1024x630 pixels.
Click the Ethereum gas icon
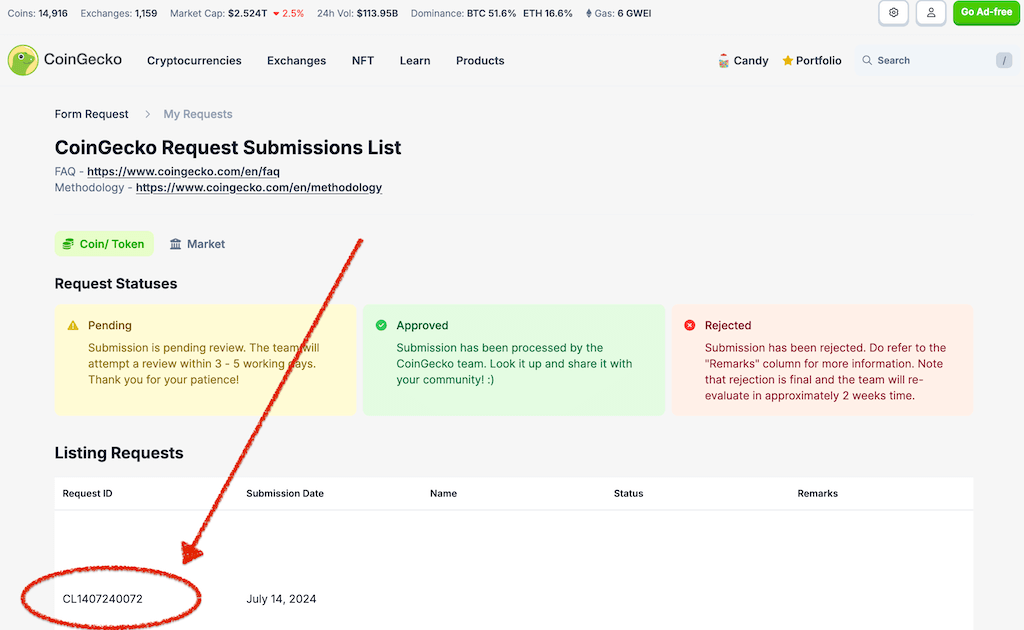(589, 13)
